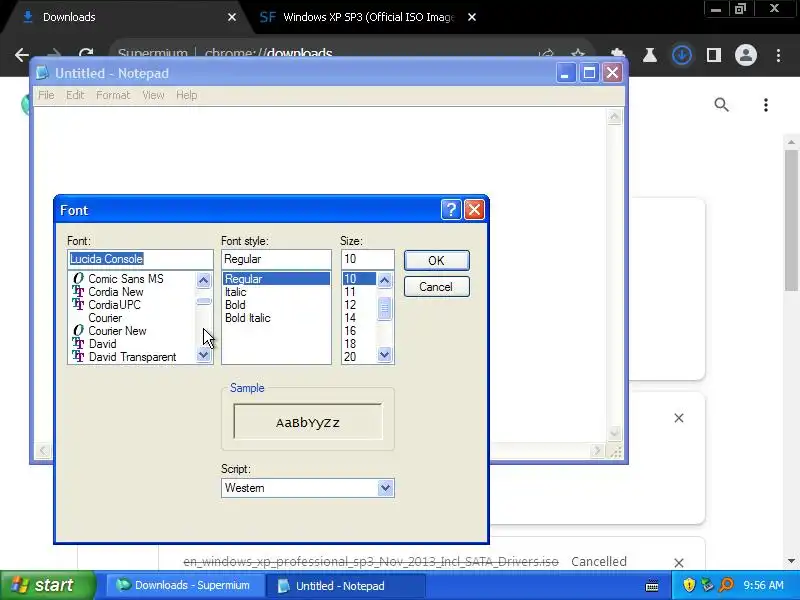The width and height of the screenshot is (800, 600).
Task: Click the Font dialog help question mark icon
Action: tap(451, 210)
